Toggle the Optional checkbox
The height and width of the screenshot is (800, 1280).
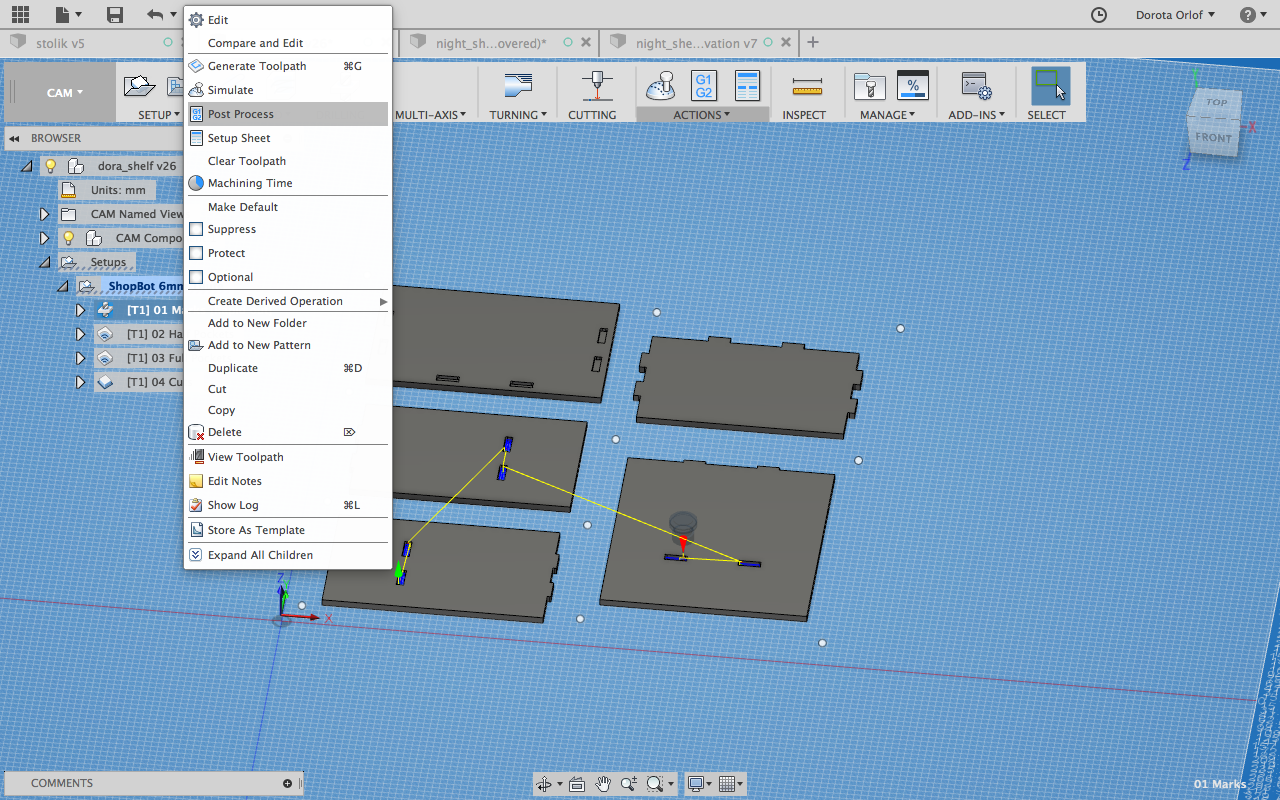pos(197,277)
